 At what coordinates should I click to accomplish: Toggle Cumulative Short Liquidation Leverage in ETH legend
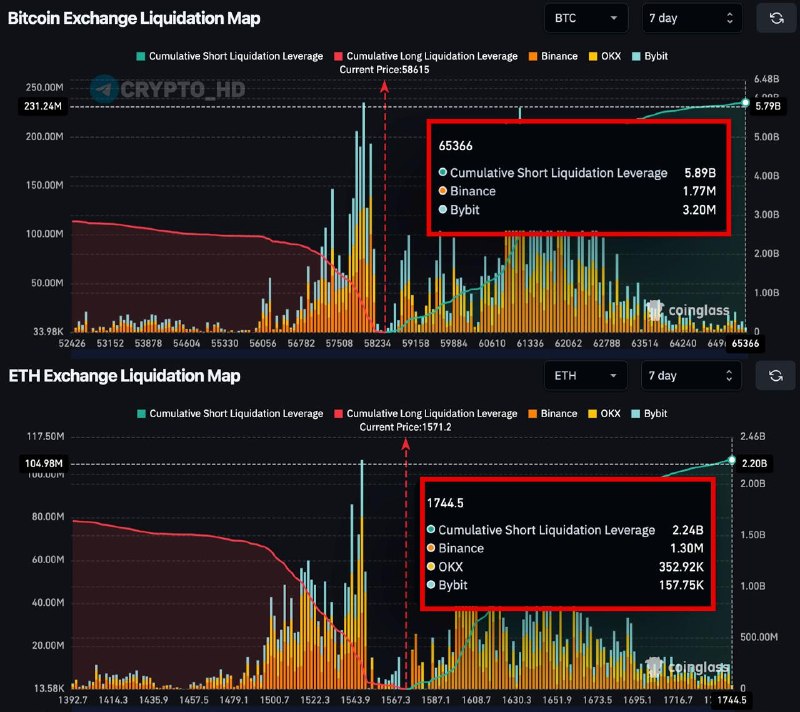(x=230, y=414)
